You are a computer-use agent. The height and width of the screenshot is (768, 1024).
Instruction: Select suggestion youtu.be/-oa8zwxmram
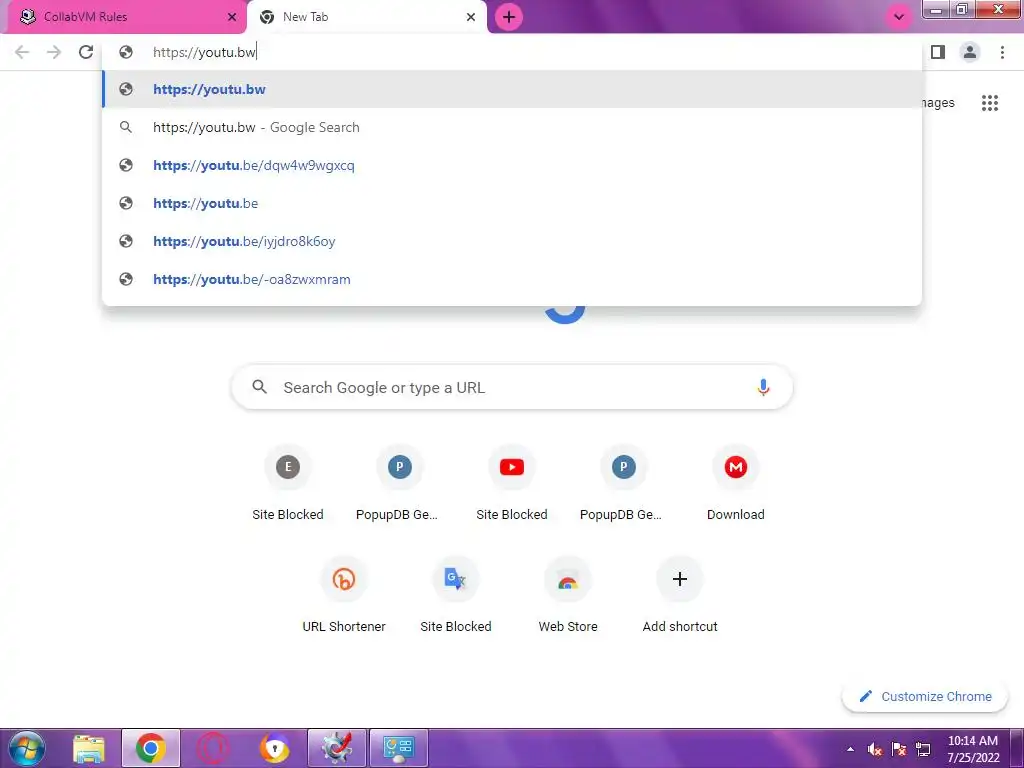click(512, 279)
